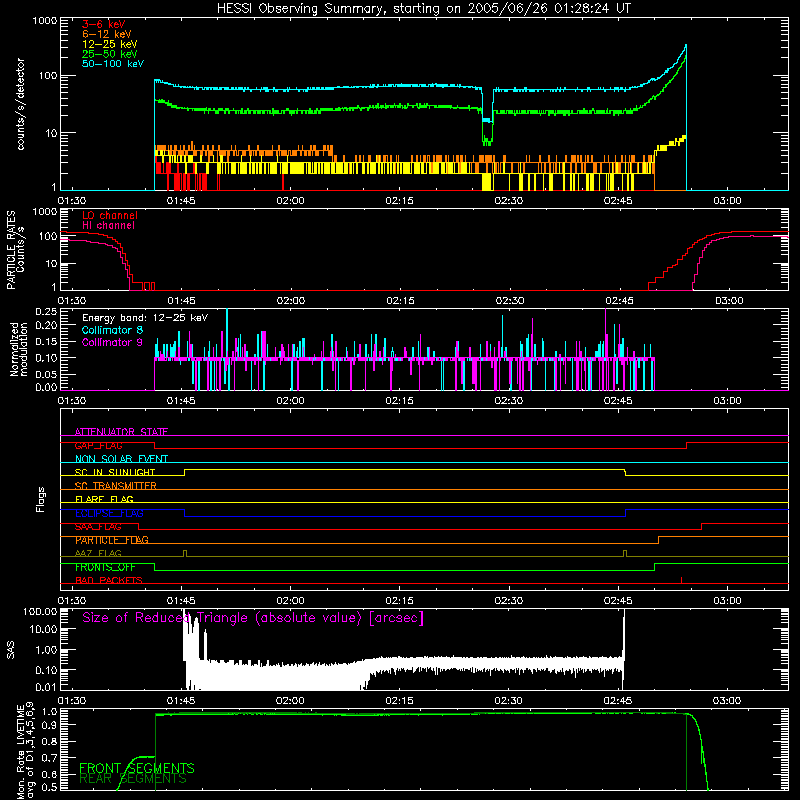Select the LO channel legend label
The image size is (800, 800).
coord(110,215)
